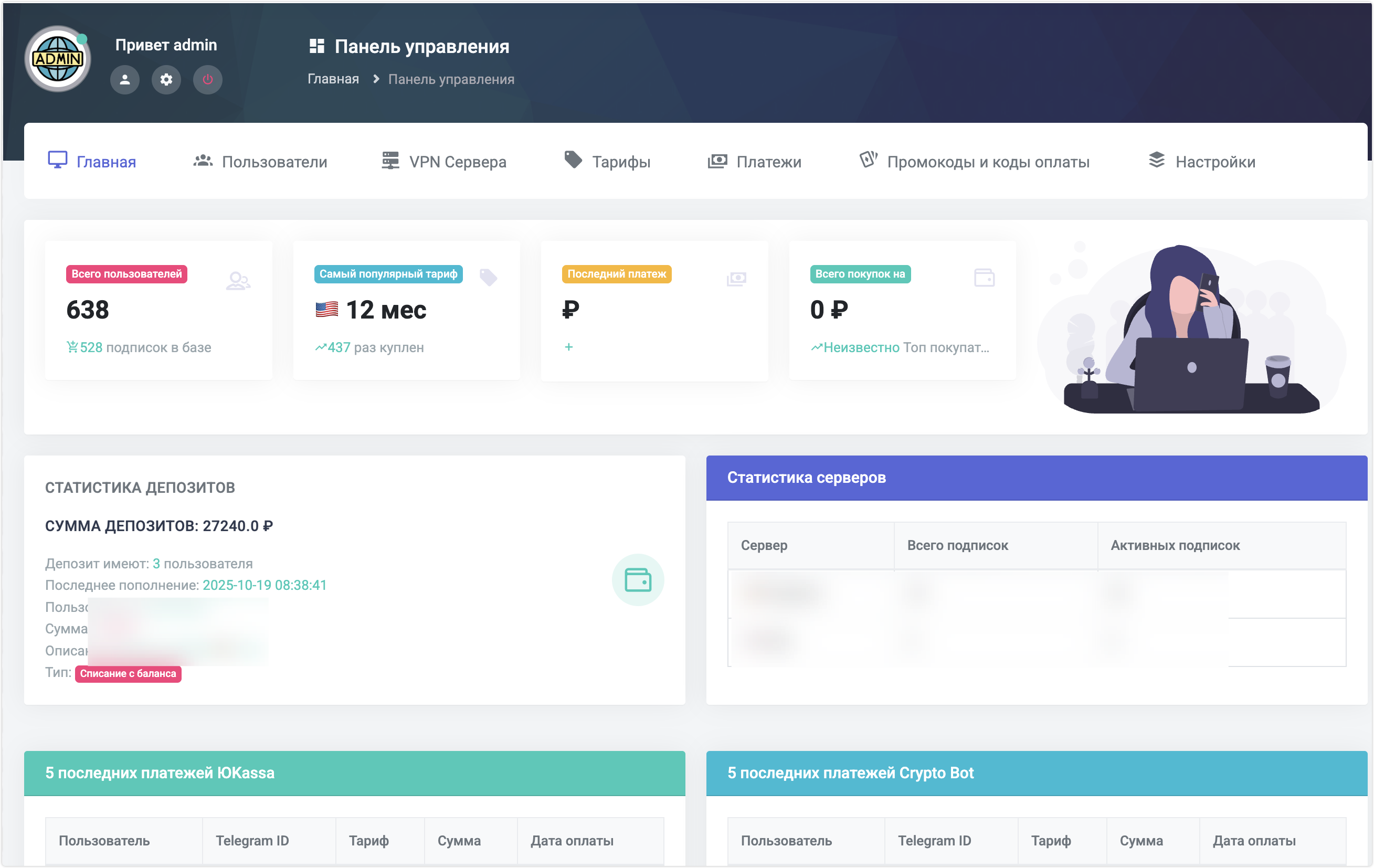Open the Главная tab
1374x868 pixels.
(92, 162)
